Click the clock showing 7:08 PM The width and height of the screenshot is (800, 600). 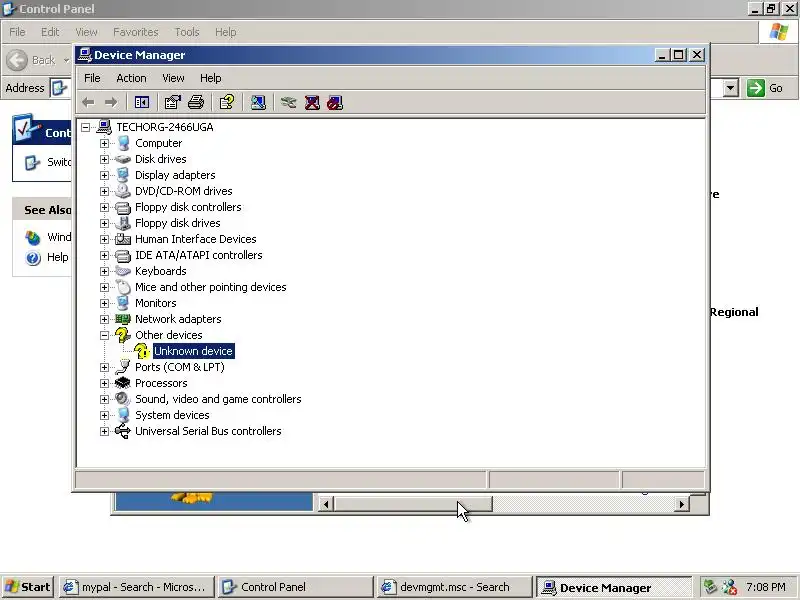click(x=765, y=587)
